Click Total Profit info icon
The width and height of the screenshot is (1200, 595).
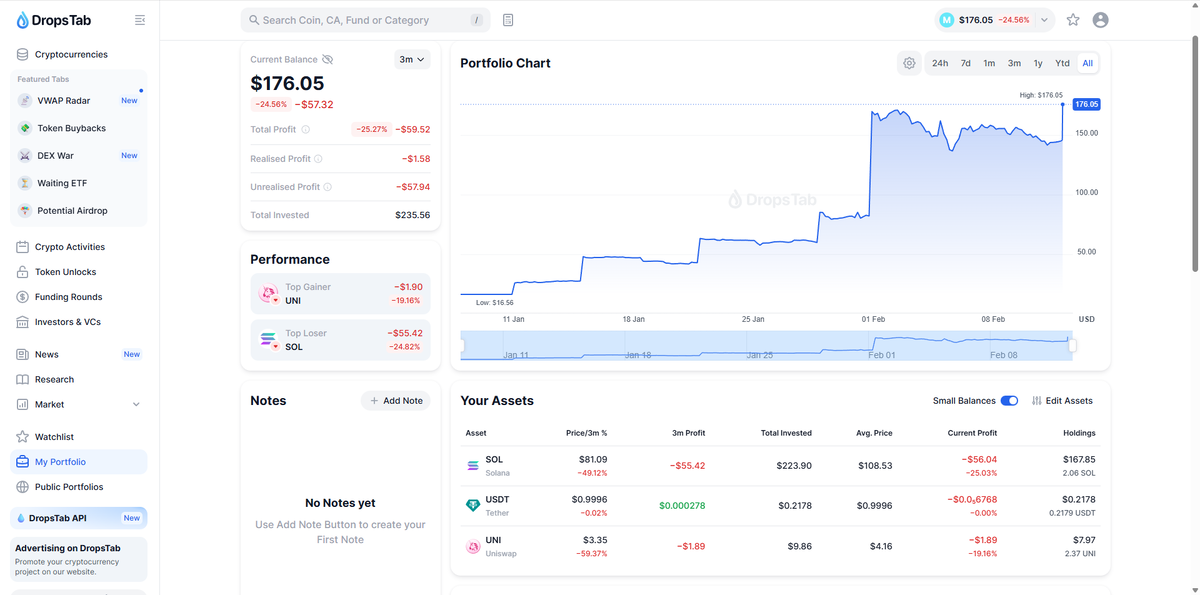pos(306,129)
